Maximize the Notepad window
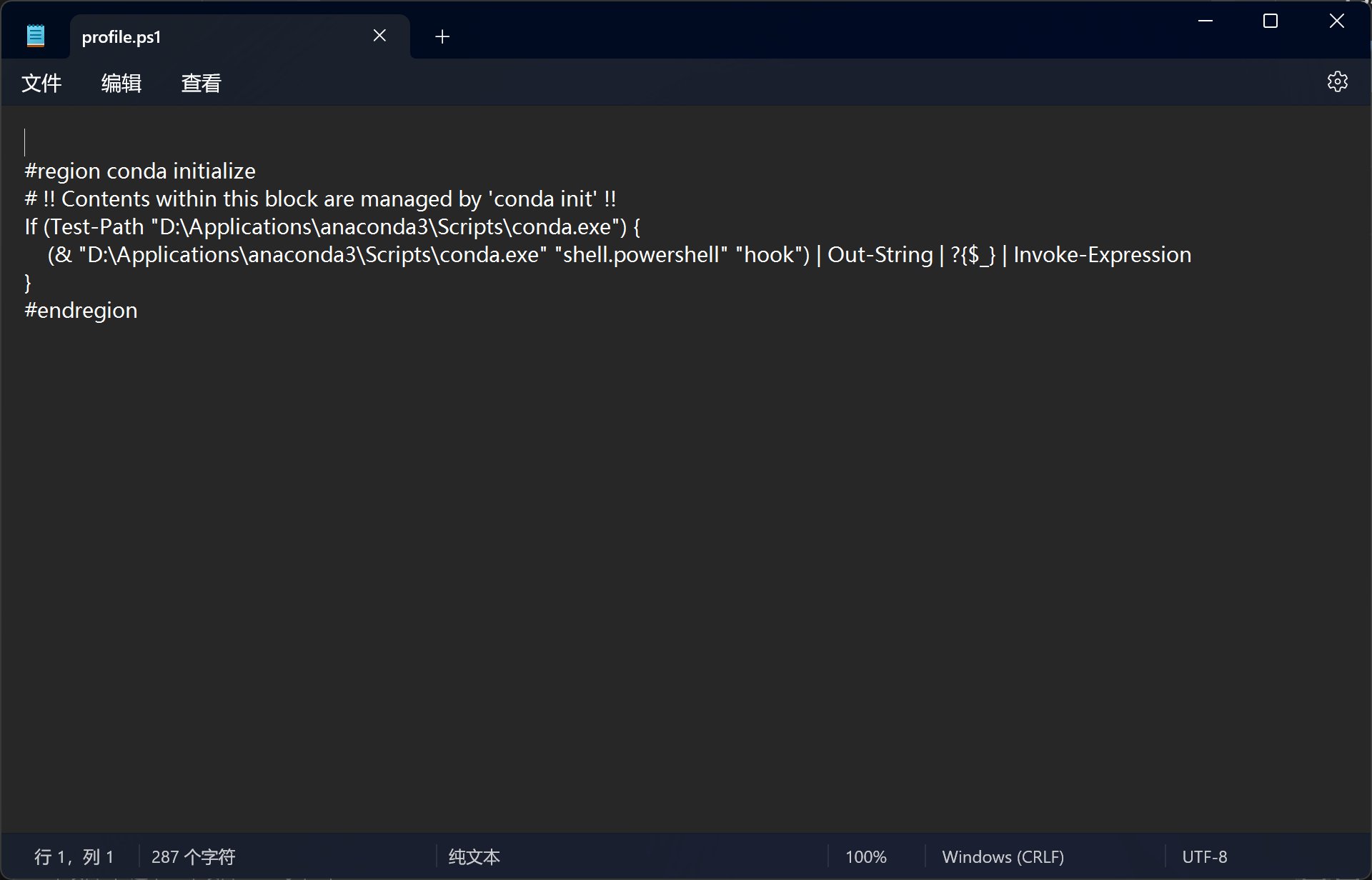Screen dimensions: 1372x880 (x=1271, y=21)
